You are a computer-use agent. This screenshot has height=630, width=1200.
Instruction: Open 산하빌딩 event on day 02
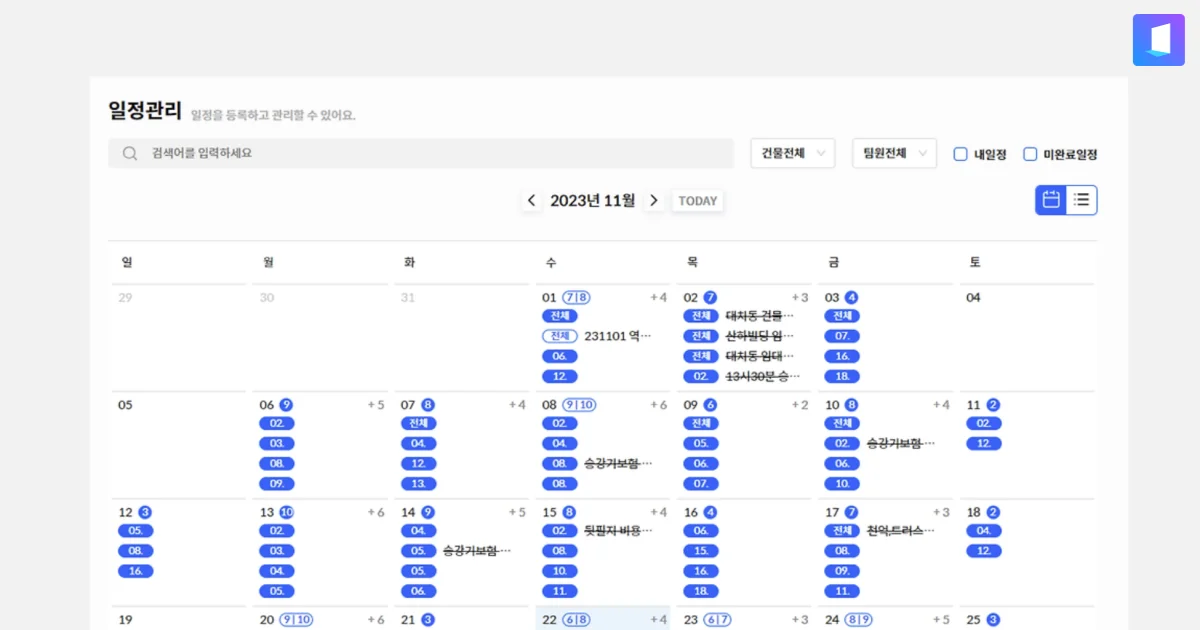coord(759,336)
